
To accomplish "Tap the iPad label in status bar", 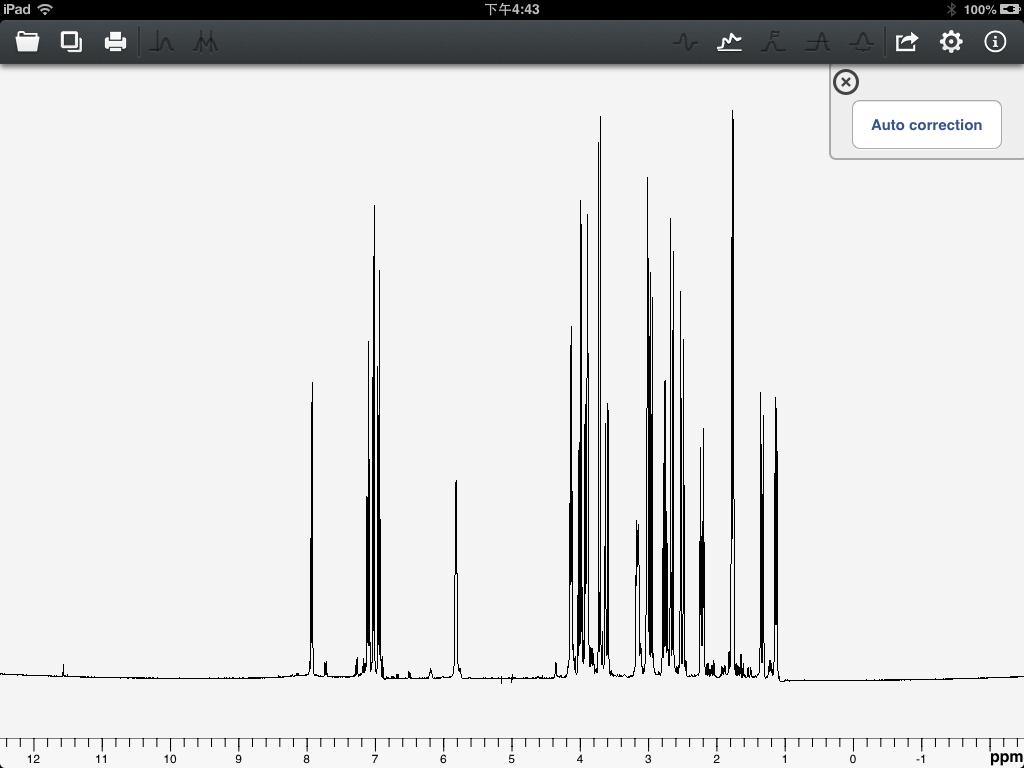I will click(x=16, y=9).
